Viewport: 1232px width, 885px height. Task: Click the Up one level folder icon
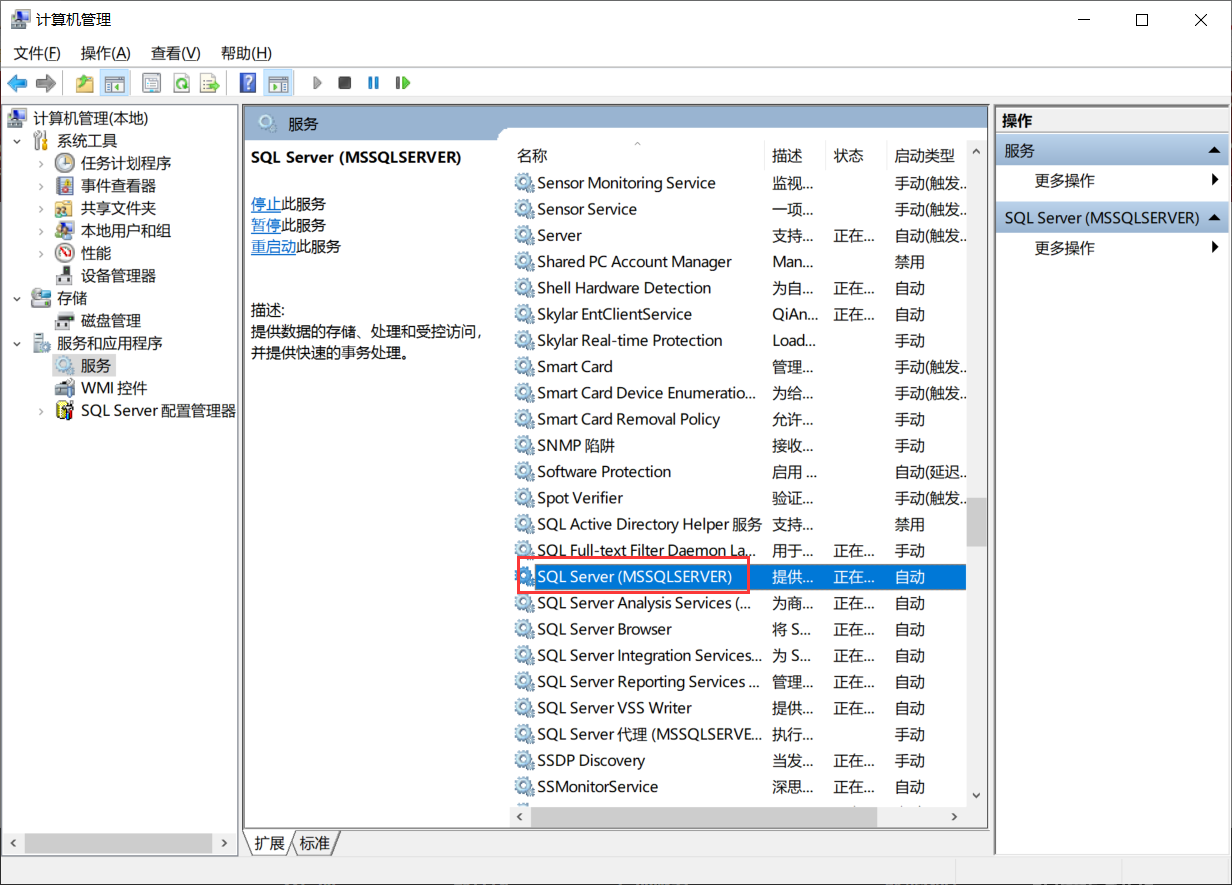[x=85, y=83]
